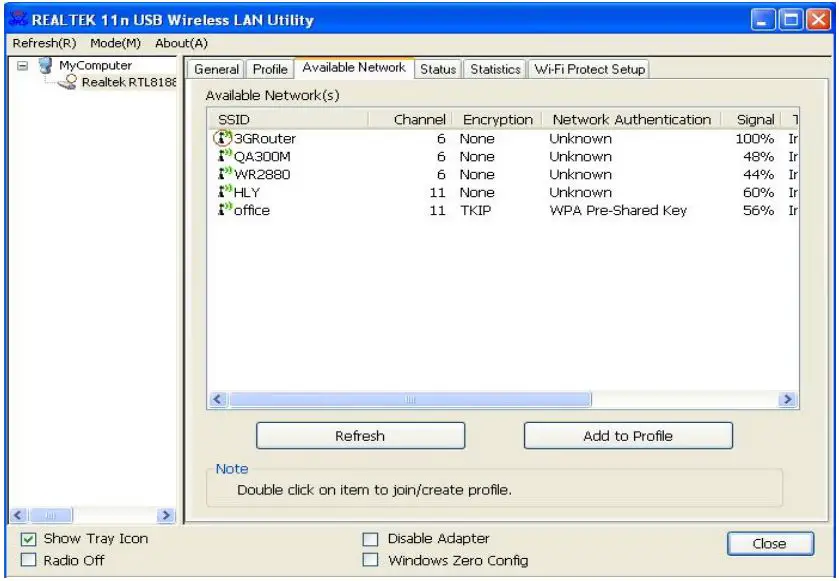The height and width of the screenshot is (581, 839).
Task: Click the 3GRouter network signal icon
Action: pos(223,139)
